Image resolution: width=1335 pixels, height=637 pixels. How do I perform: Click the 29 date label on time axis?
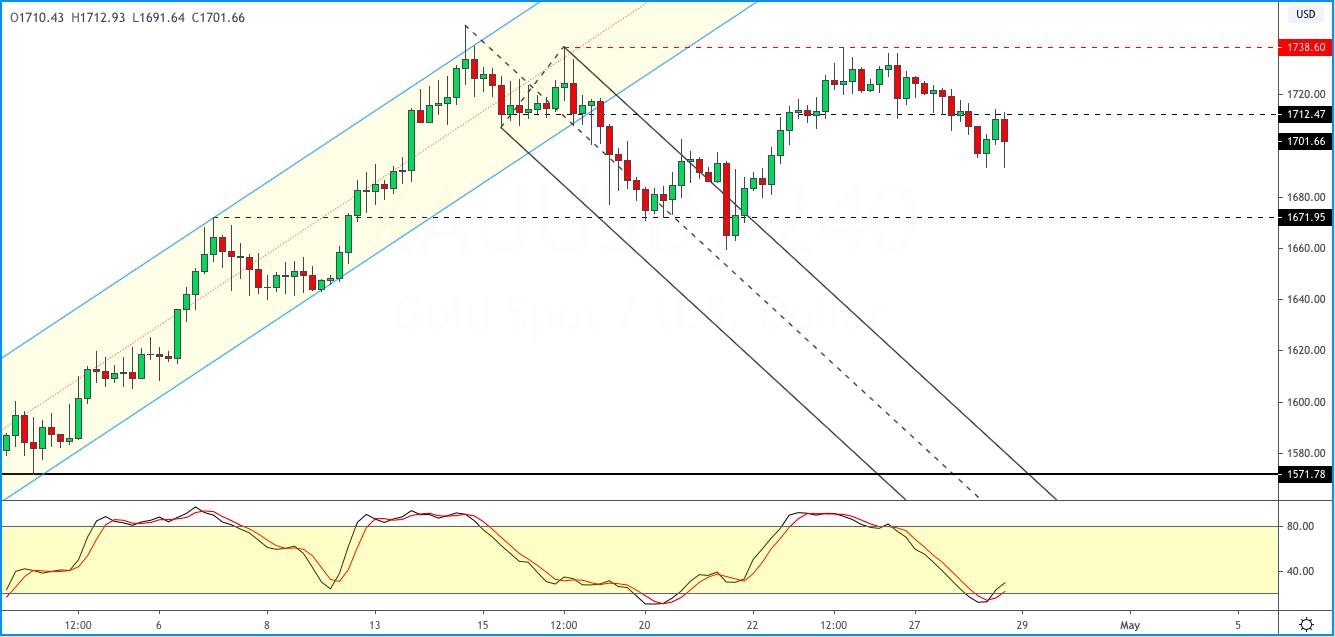[1024, 624]
